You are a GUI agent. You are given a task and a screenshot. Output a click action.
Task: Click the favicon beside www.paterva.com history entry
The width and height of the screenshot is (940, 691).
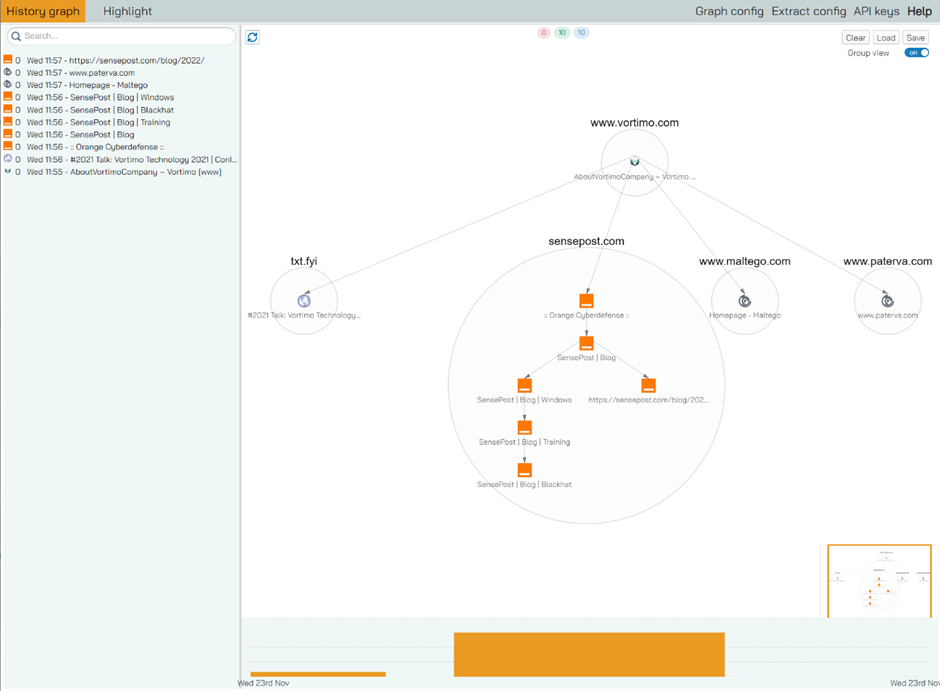(x=8, y=72)
